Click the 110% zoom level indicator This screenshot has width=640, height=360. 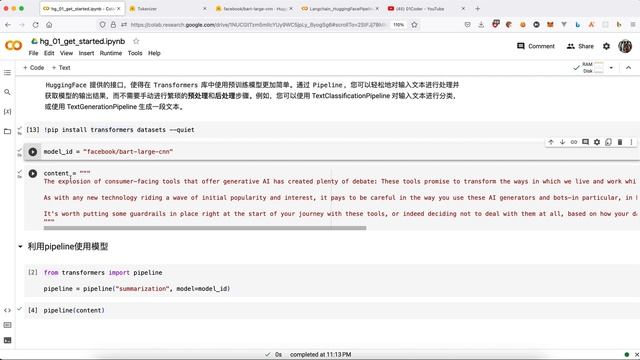[398, 25]
